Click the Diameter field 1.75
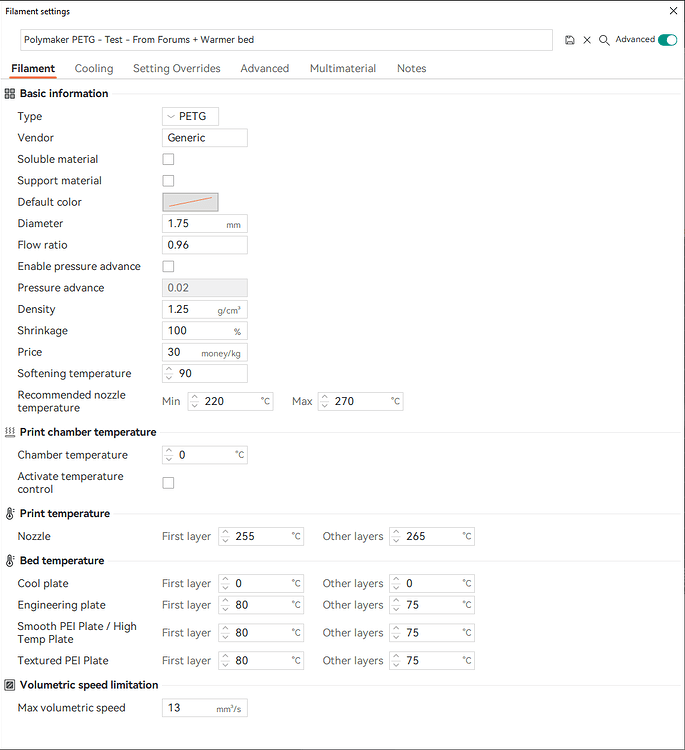Viewport: 685px width, 750px height. point(205,224)
